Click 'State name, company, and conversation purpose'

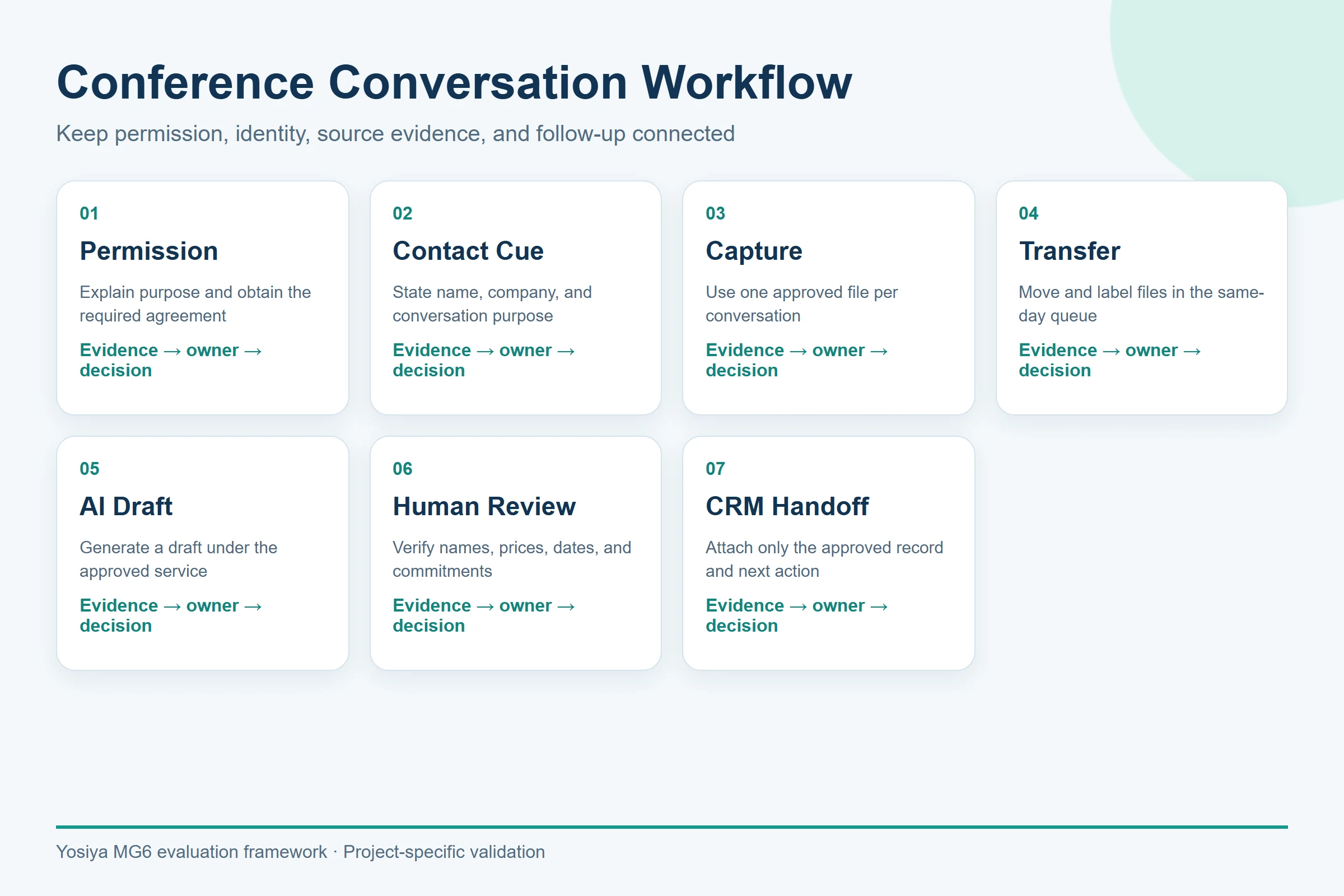pyautogui.click(x=492, y=304)
